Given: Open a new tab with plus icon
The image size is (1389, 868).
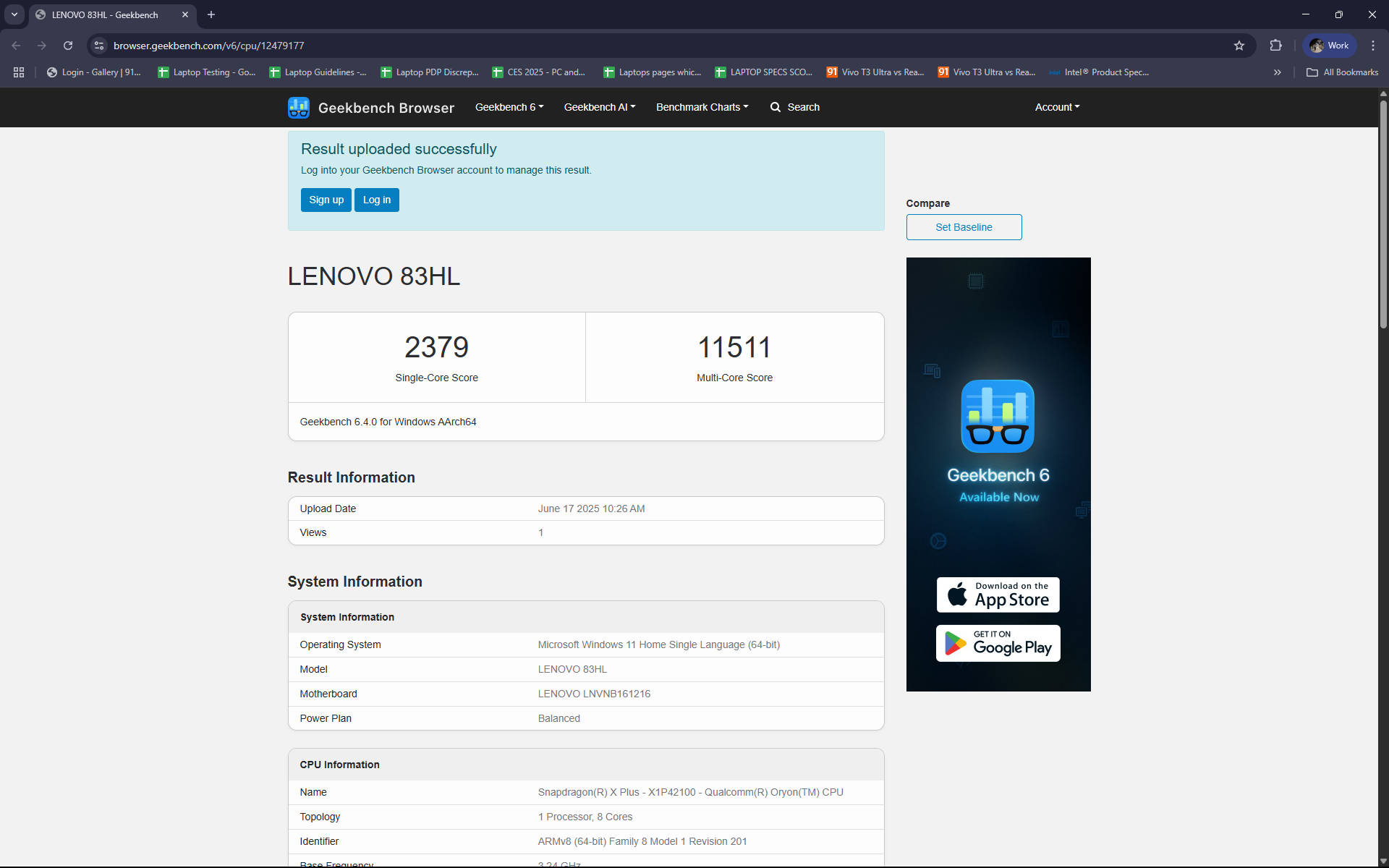Looking at the screenshot, I should click(211, 14).
